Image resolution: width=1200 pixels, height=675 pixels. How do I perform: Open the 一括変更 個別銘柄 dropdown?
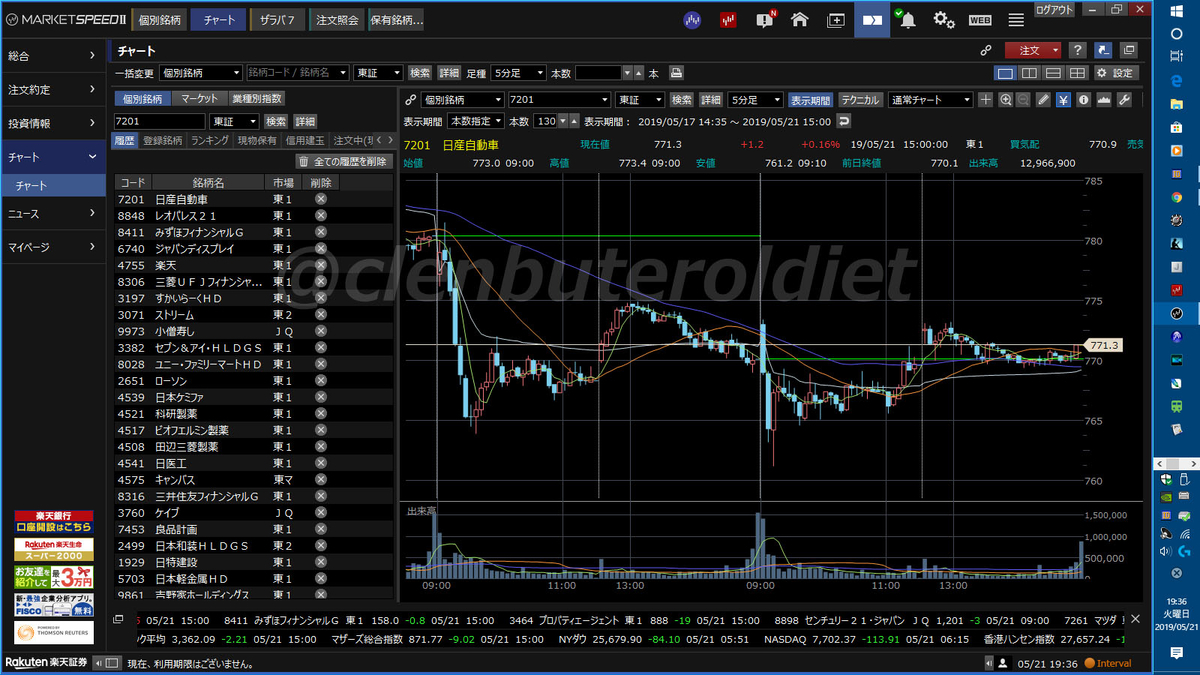click(x=200, y=73)
